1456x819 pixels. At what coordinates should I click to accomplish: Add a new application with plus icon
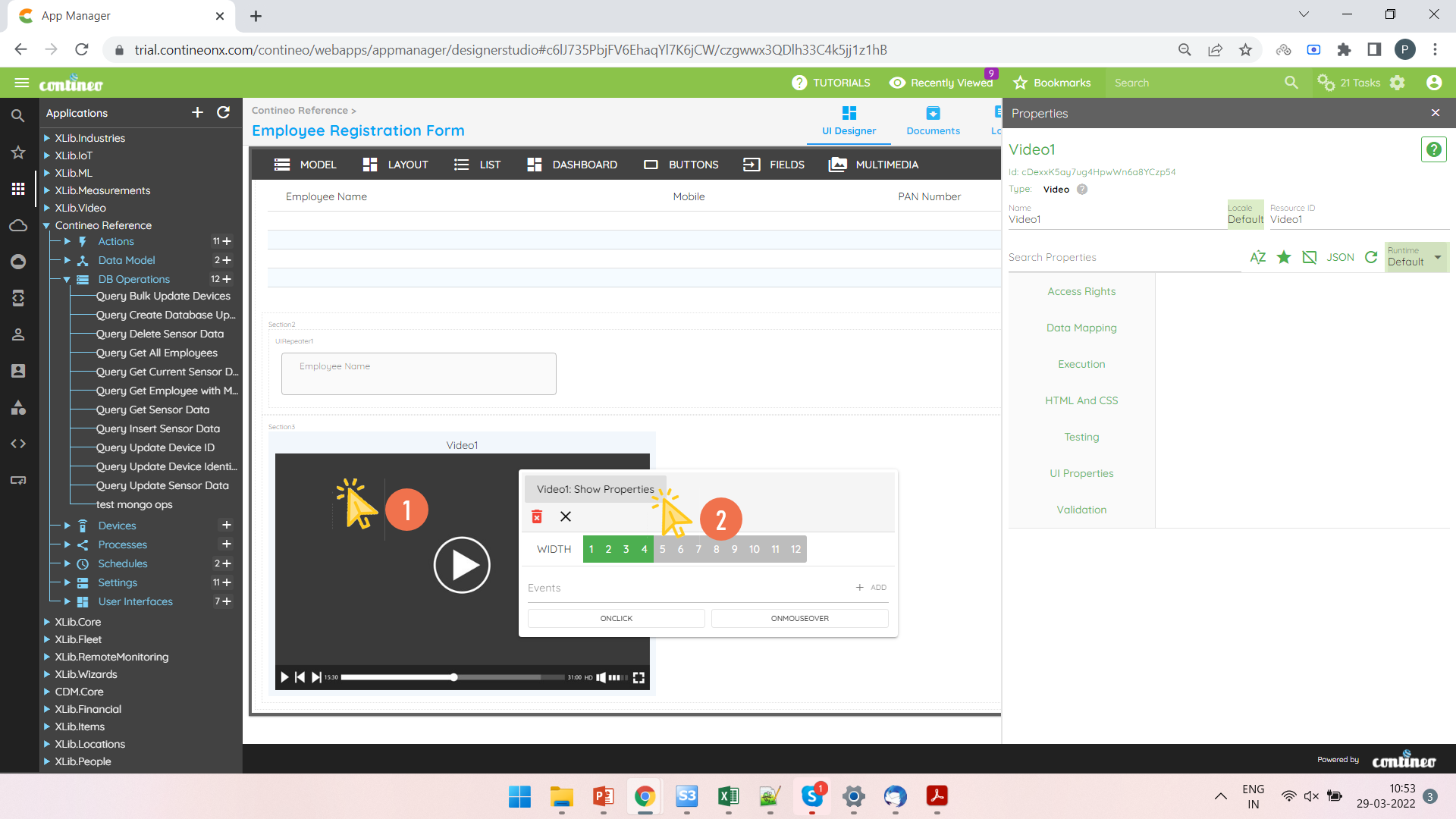click(197, 112)
